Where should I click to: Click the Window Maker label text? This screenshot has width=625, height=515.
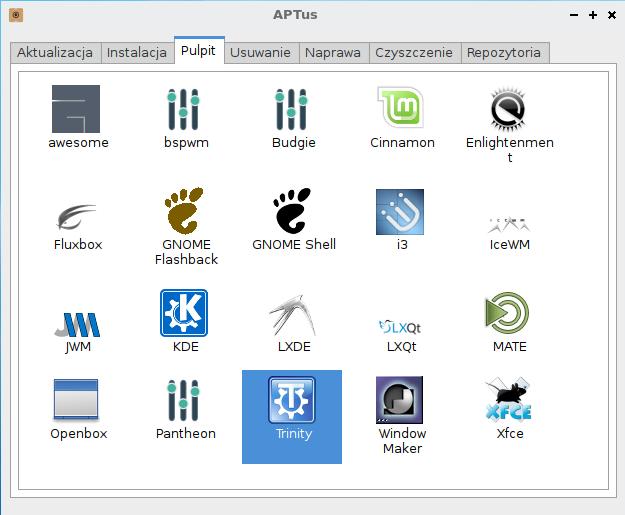point(403,441)
